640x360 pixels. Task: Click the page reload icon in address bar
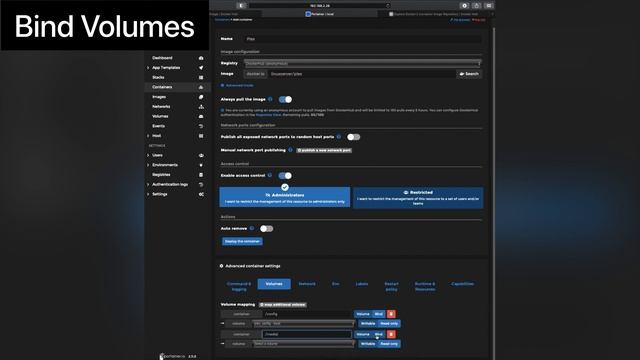[x=388, y=6]
